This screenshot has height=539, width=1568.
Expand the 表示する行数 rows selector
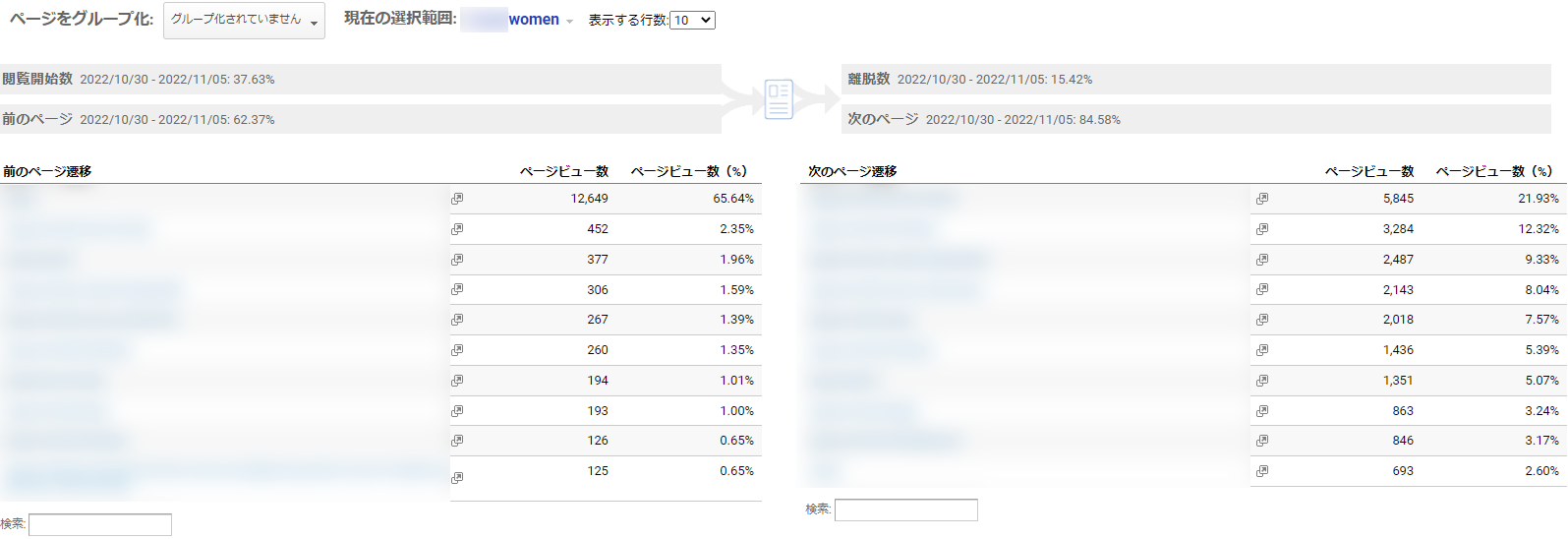coord(692,20)
